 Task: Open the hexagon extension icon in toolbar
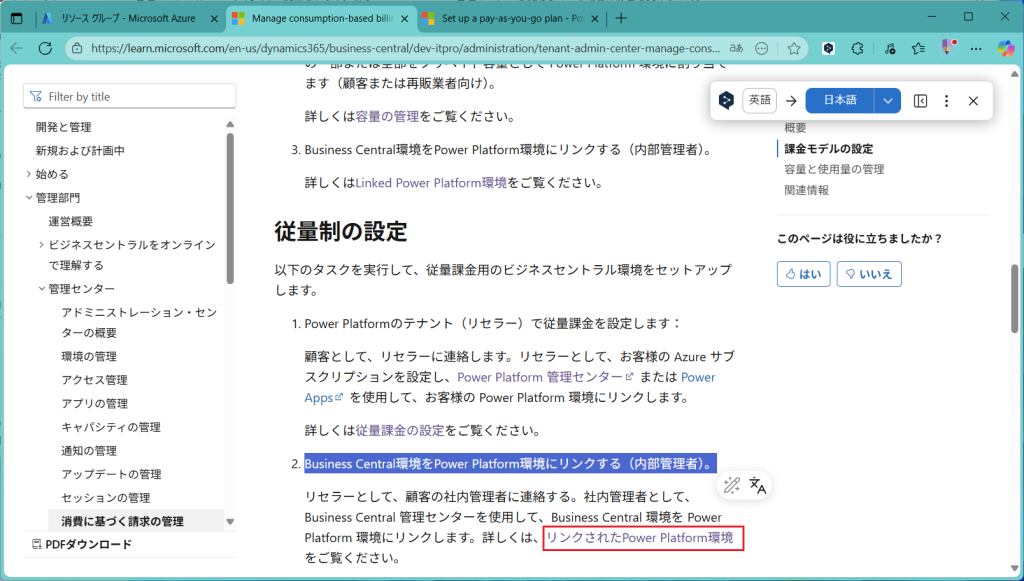coord(828,48)
